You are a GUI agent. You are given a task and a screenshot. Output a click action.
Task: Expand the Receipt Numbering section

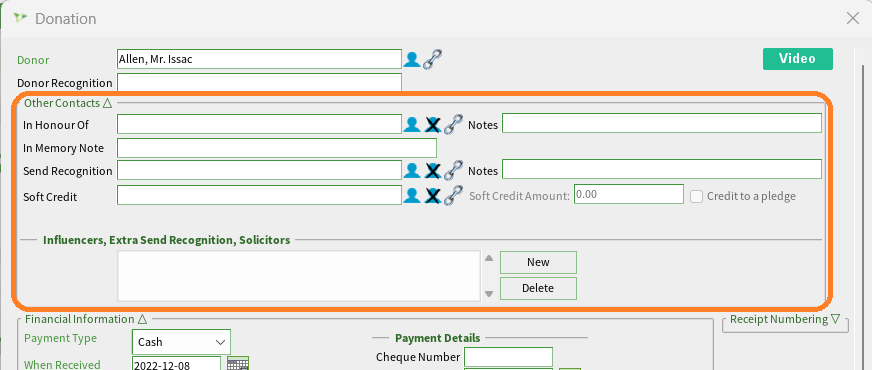coord(836,319)
